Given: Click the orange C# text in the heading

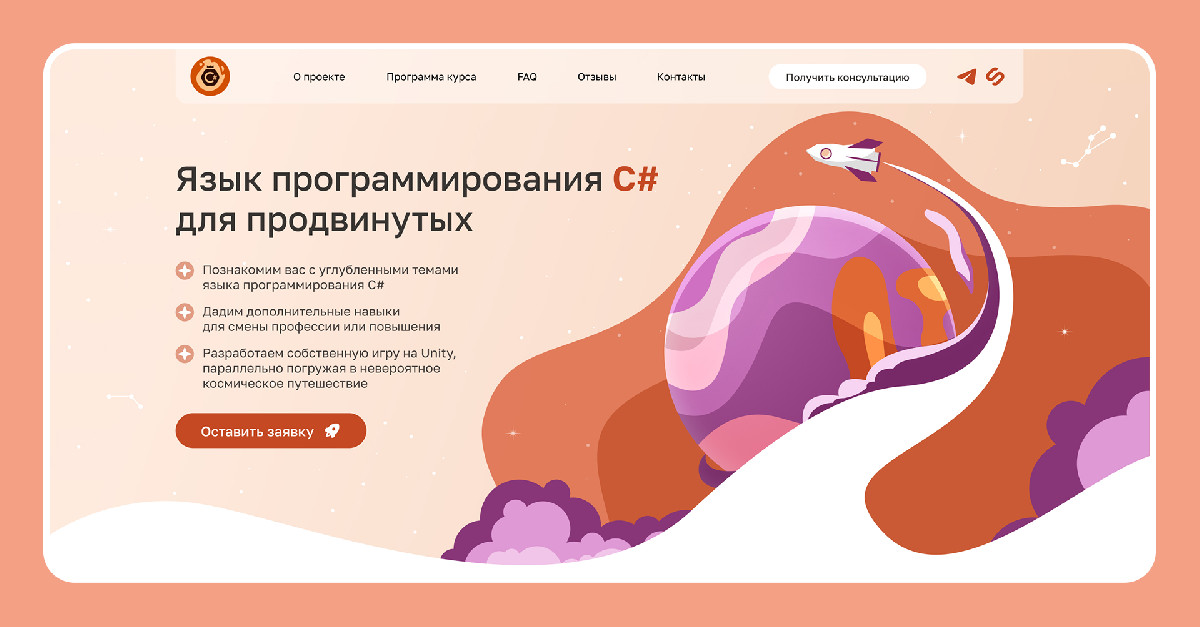Looking at the screenshot, I should point(635,181).
